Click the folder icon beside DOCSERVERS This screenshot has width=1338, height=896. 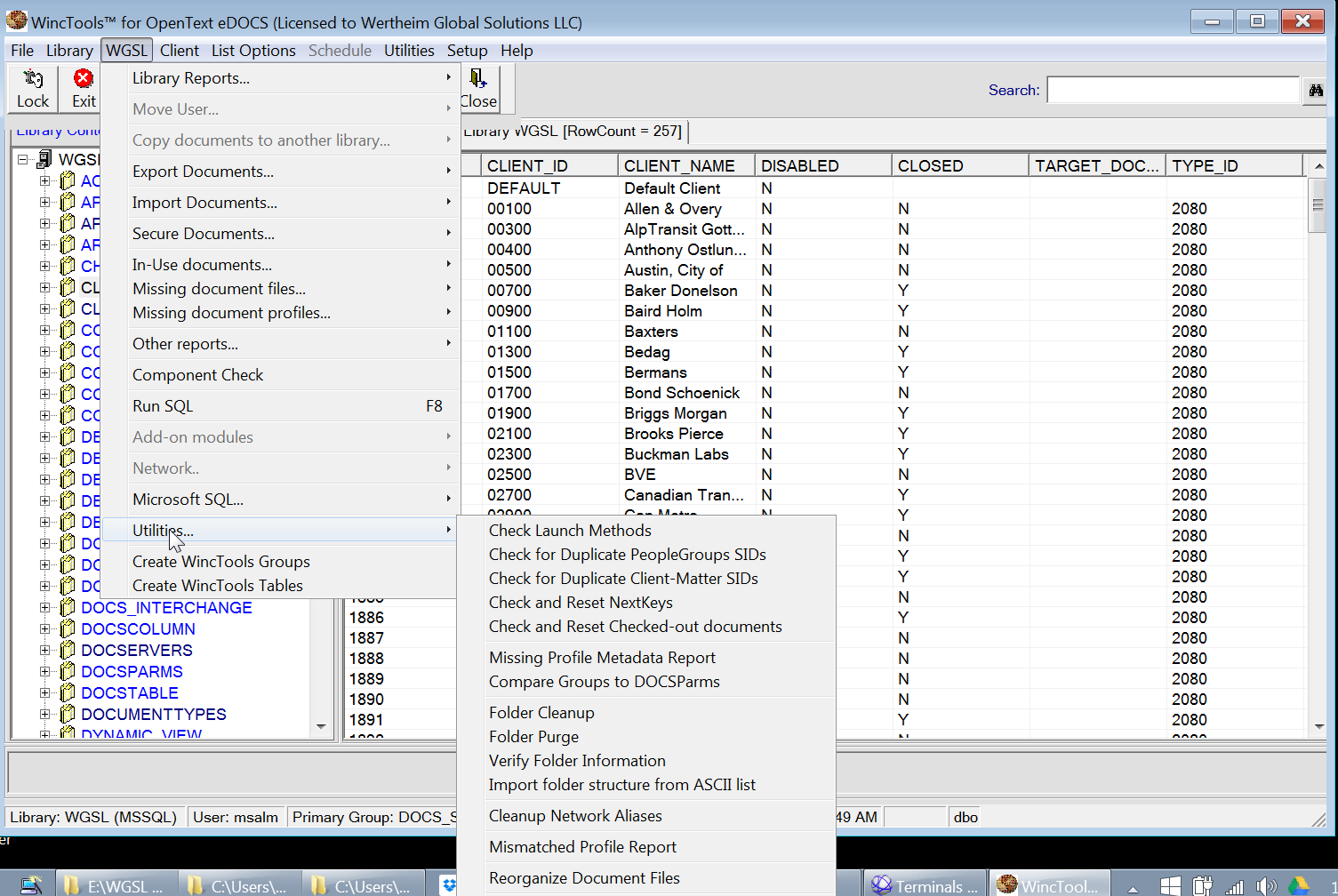(x=67, y=651)
